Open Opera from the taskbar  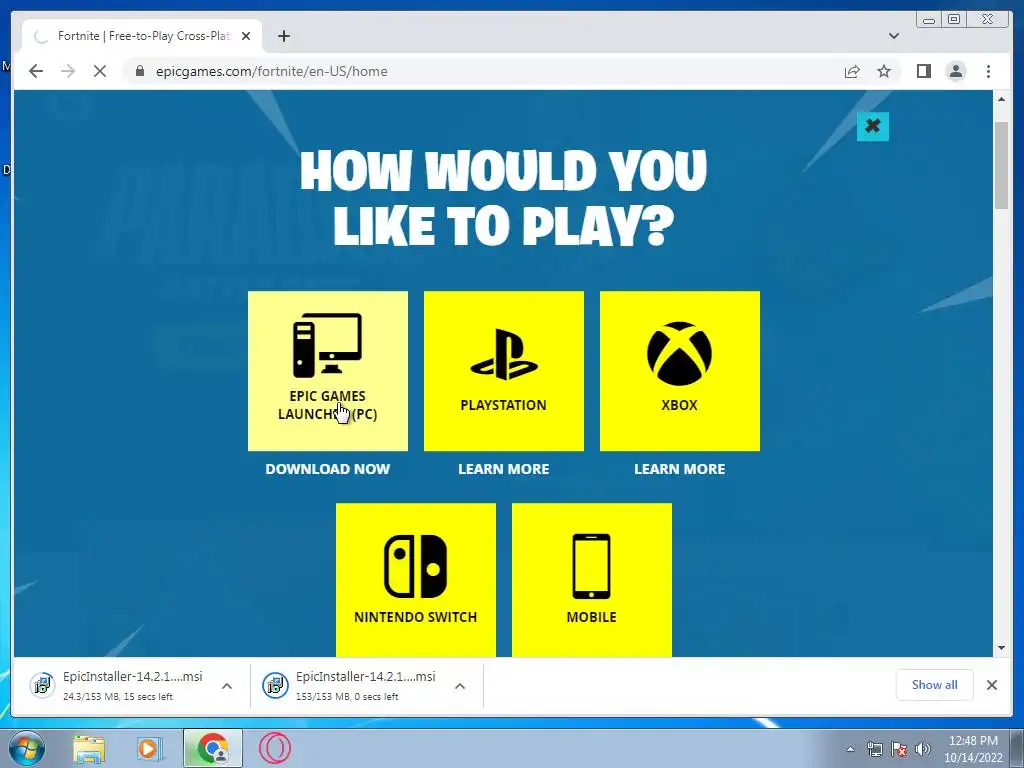pos(275,748)
